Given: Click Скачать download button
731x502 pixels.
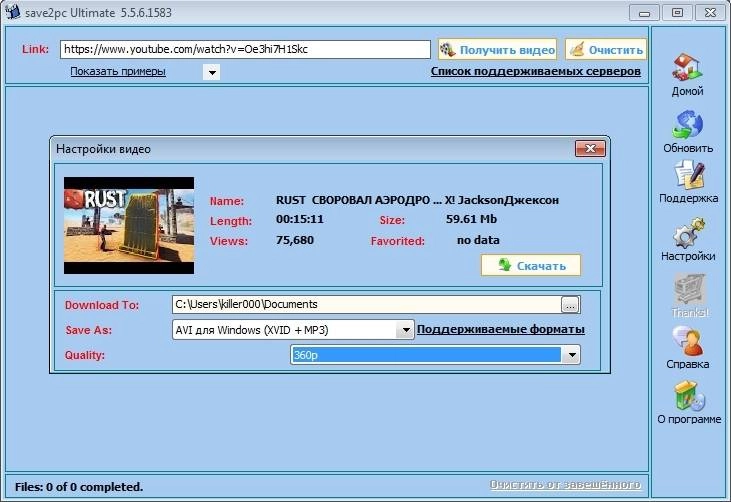Looking at the screenshot, I should click(x=531, y=266).
